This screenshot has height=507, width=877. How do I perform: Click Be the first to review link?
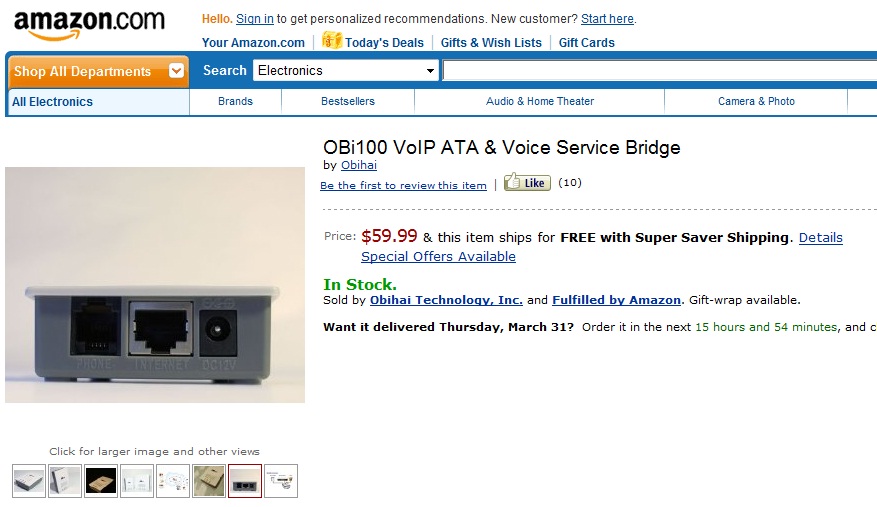[x=403, y=185]
